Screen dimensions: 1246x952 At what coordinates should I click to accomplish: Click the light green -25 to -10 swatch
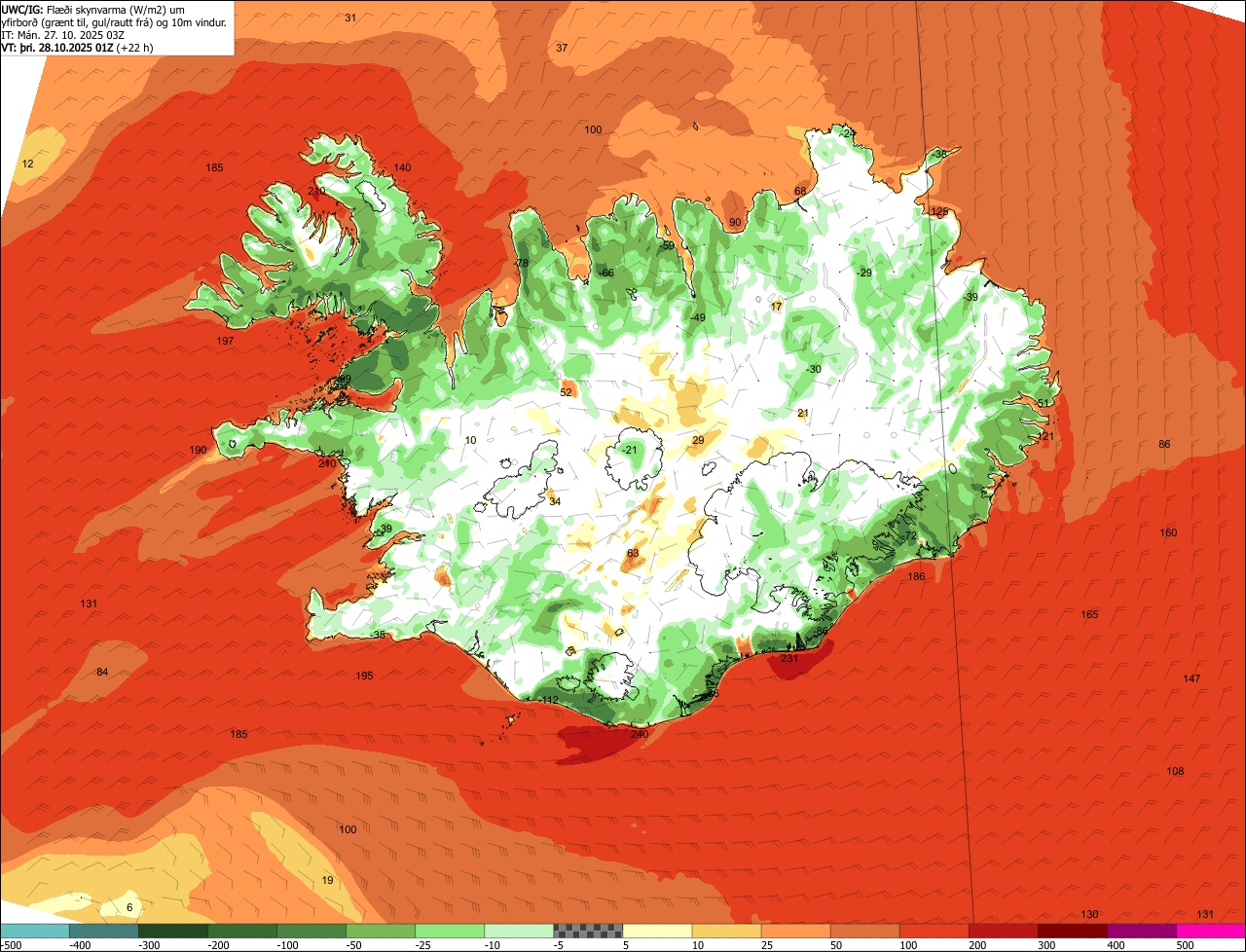[450, 931]
